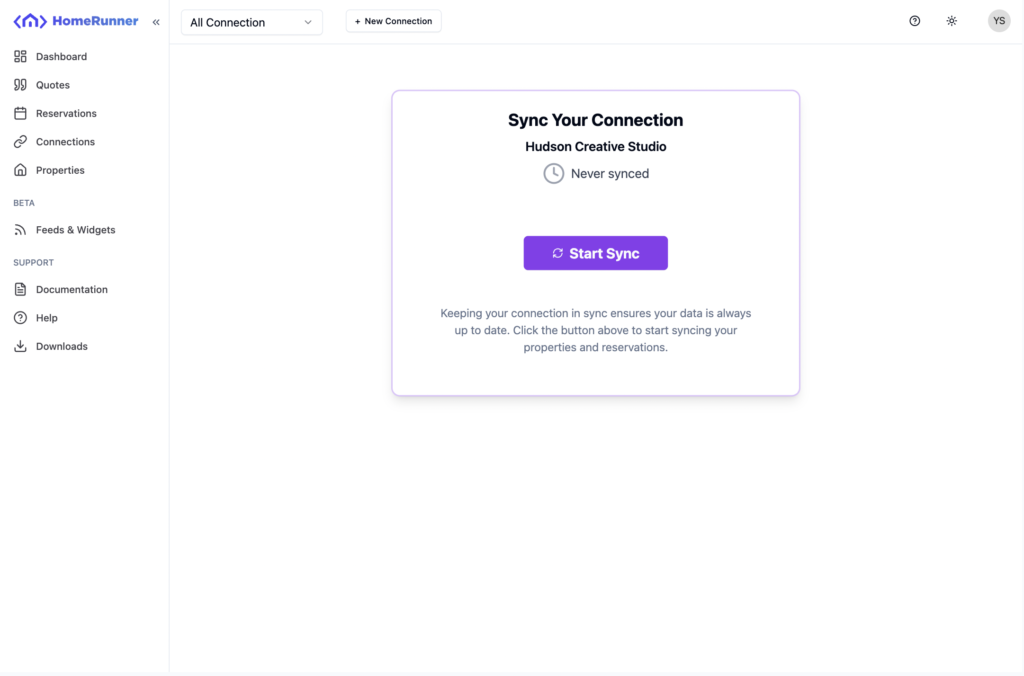
Task: Open the Help sidebar menu item
Action: (x=46, y=318)
